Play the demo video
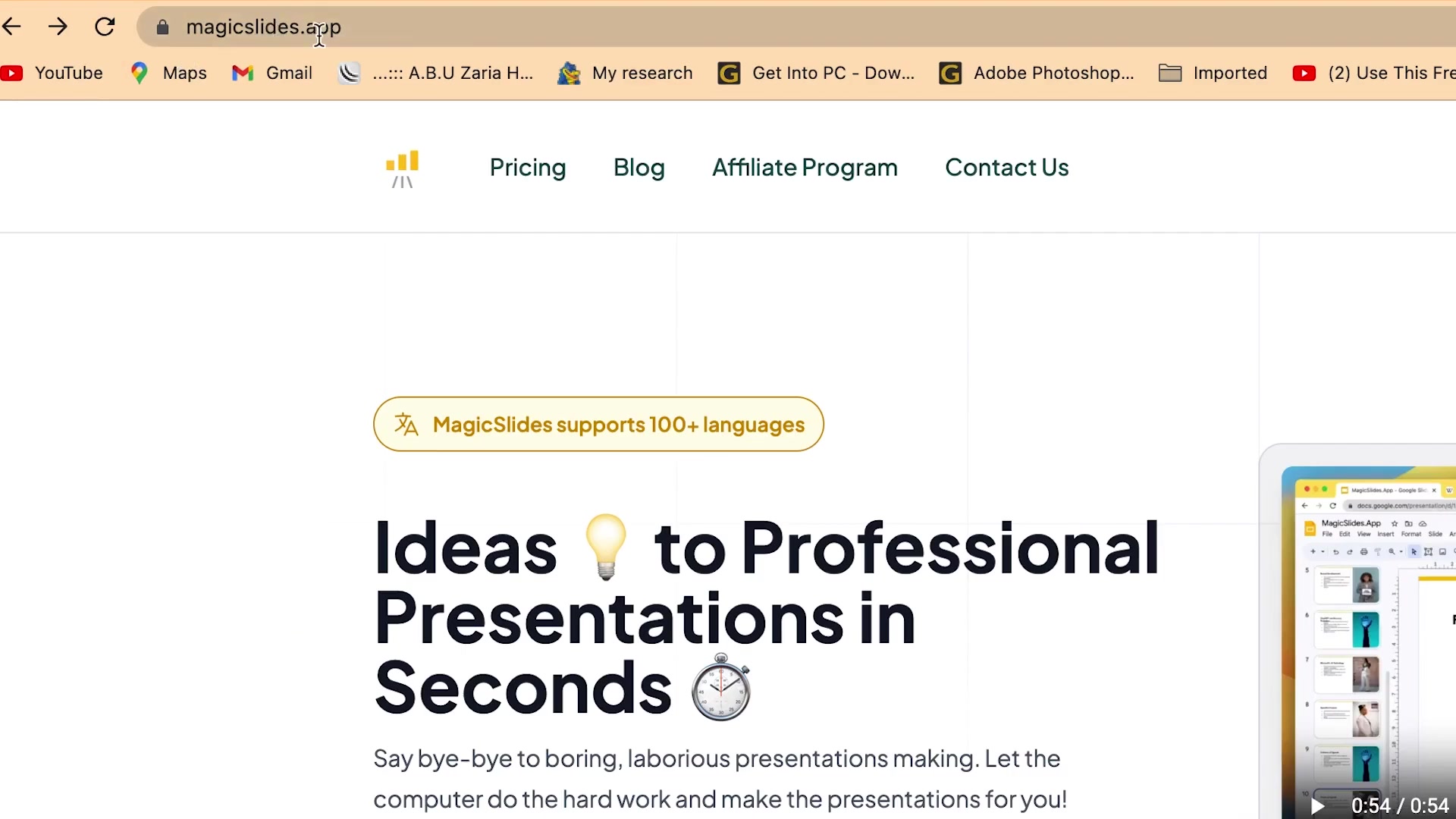The height and width of the screenshot is (819, 1456). coord(1317,806)
